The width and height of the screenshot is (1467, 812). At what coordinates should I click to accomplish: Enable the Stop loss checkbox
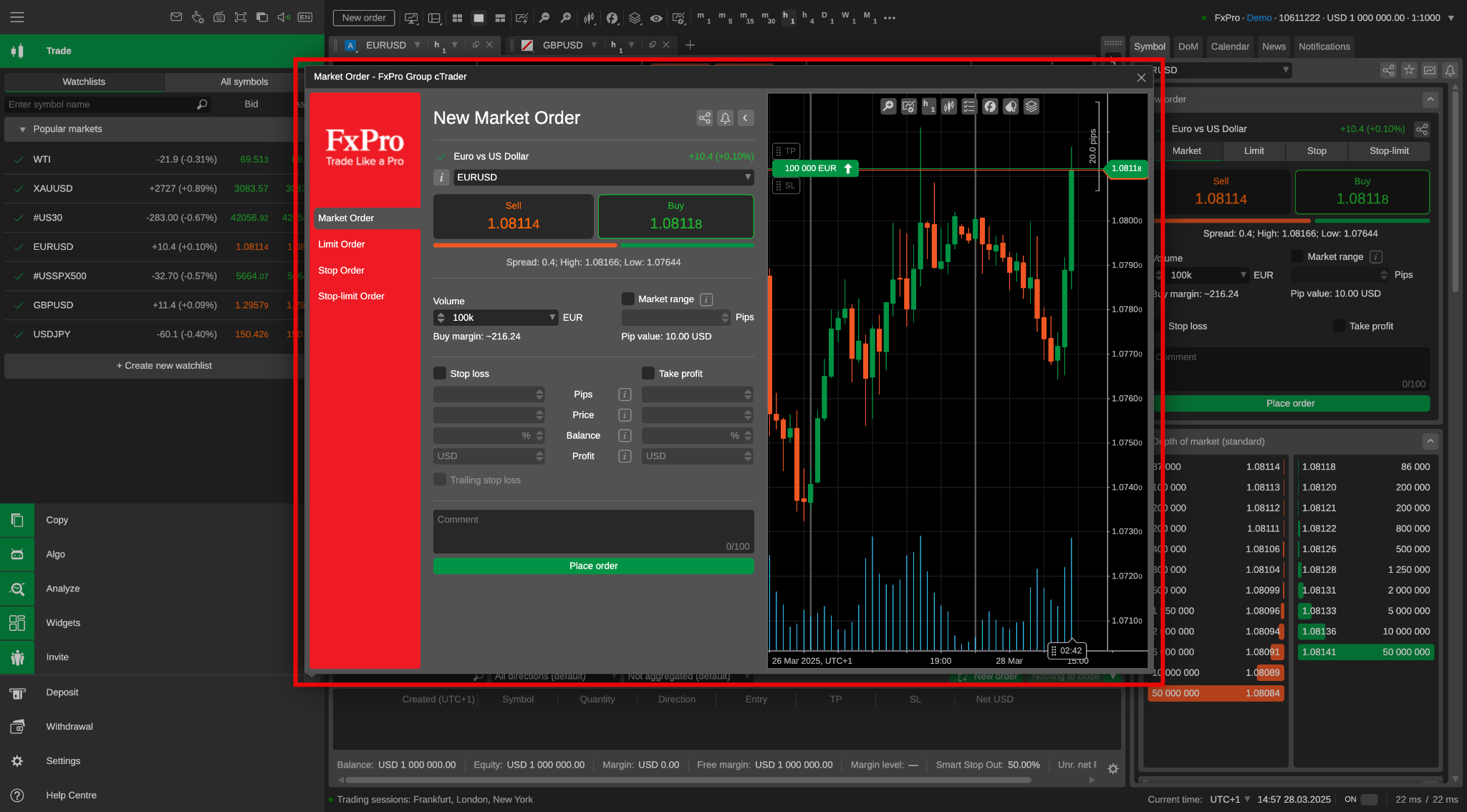439,373
